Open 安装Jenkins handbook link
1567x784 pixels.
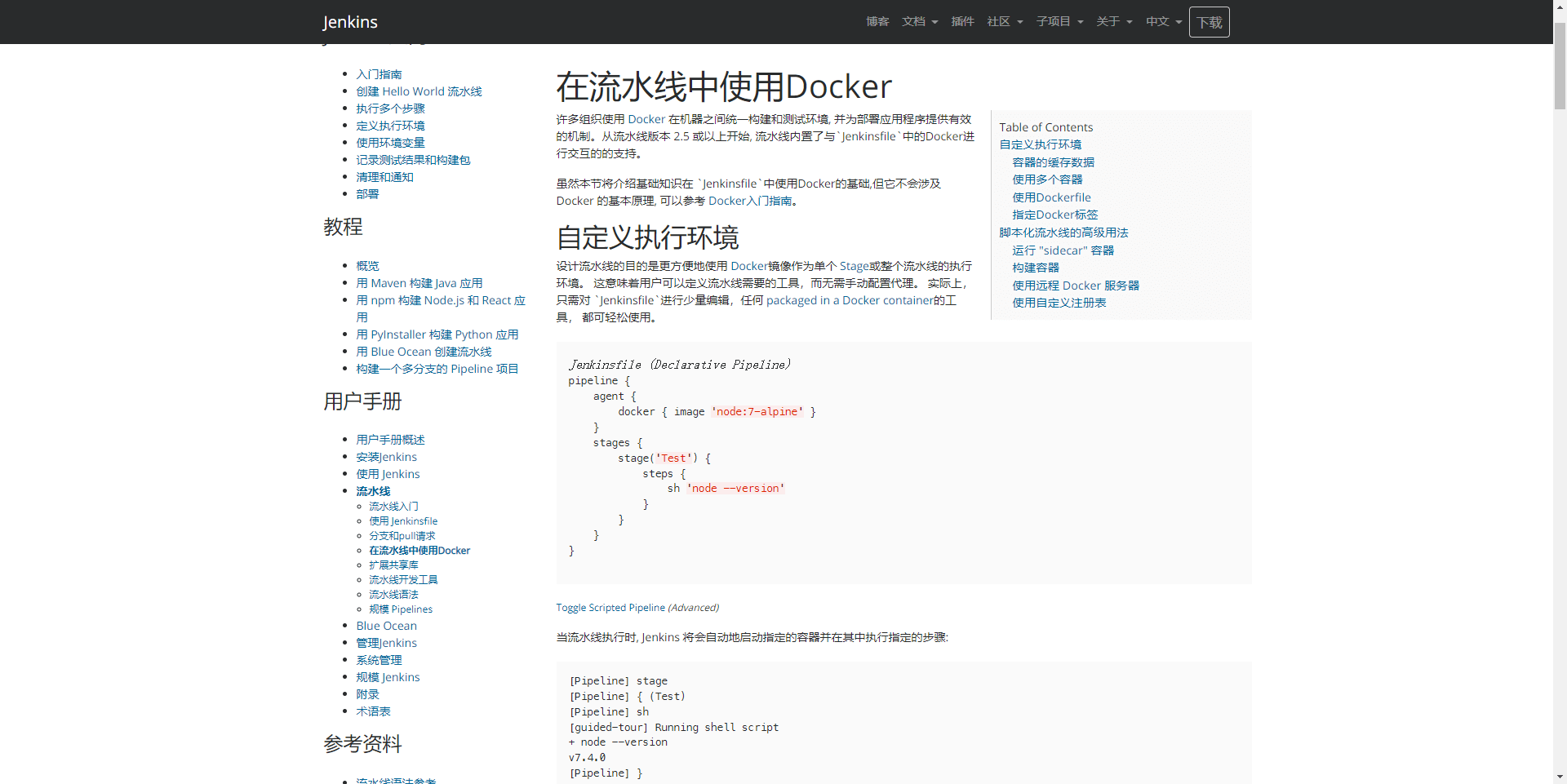click(386, 457)
